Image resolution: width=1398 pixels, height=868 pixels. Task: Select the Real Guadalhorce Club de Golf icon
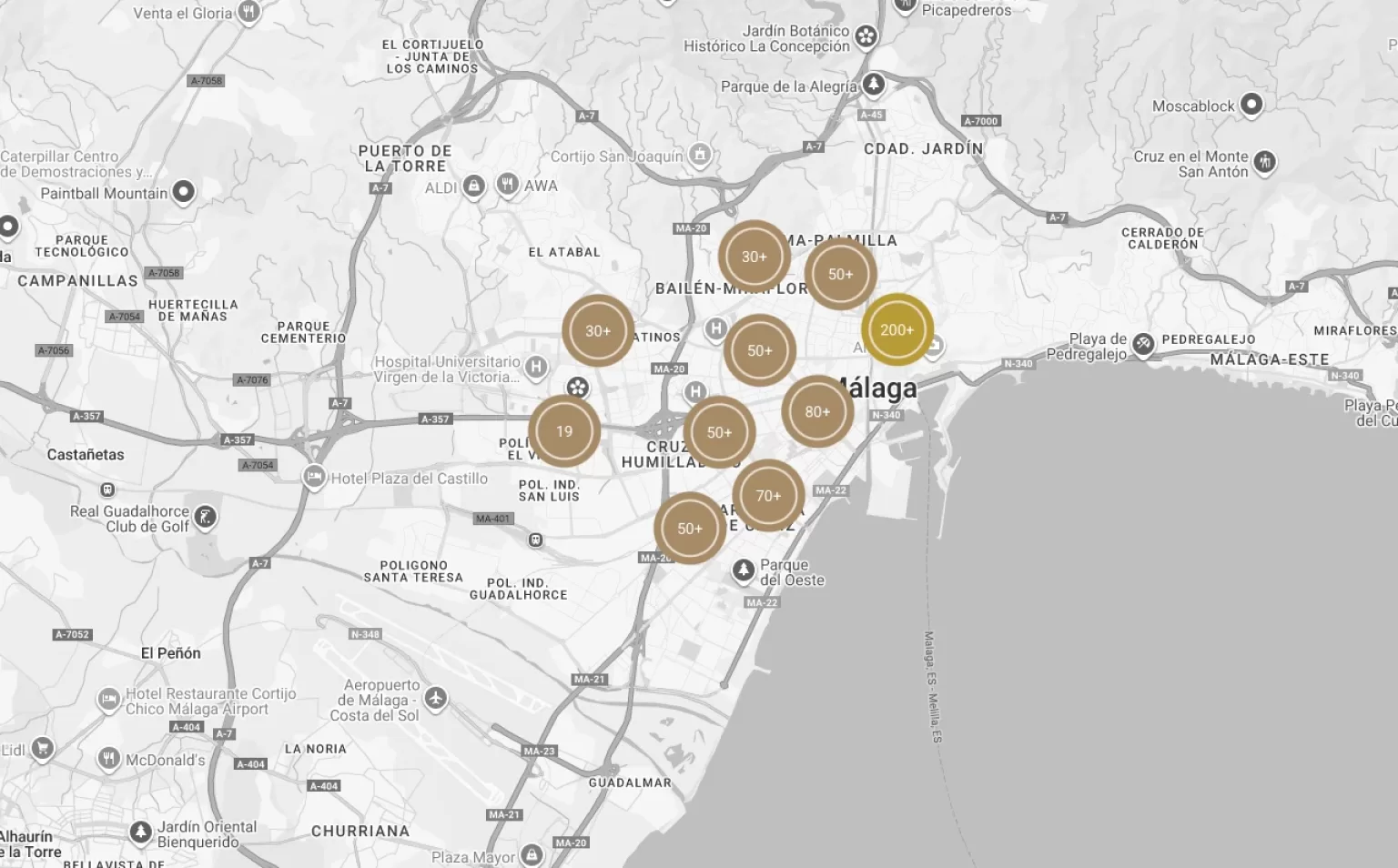pyautogui.click(x=206, y=517)
